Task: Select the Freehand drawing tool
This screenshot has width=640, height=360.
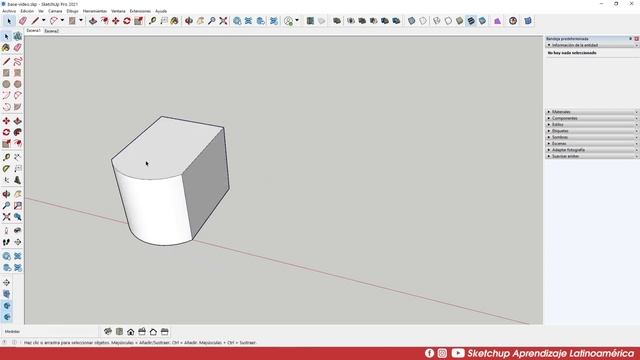Action: pos(18,62)
